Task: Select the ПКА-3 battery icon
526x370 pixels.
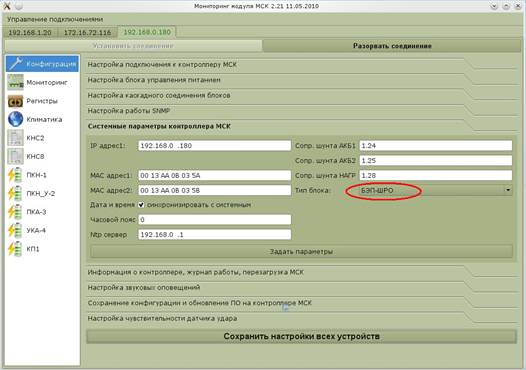Action: coord(15,212)
